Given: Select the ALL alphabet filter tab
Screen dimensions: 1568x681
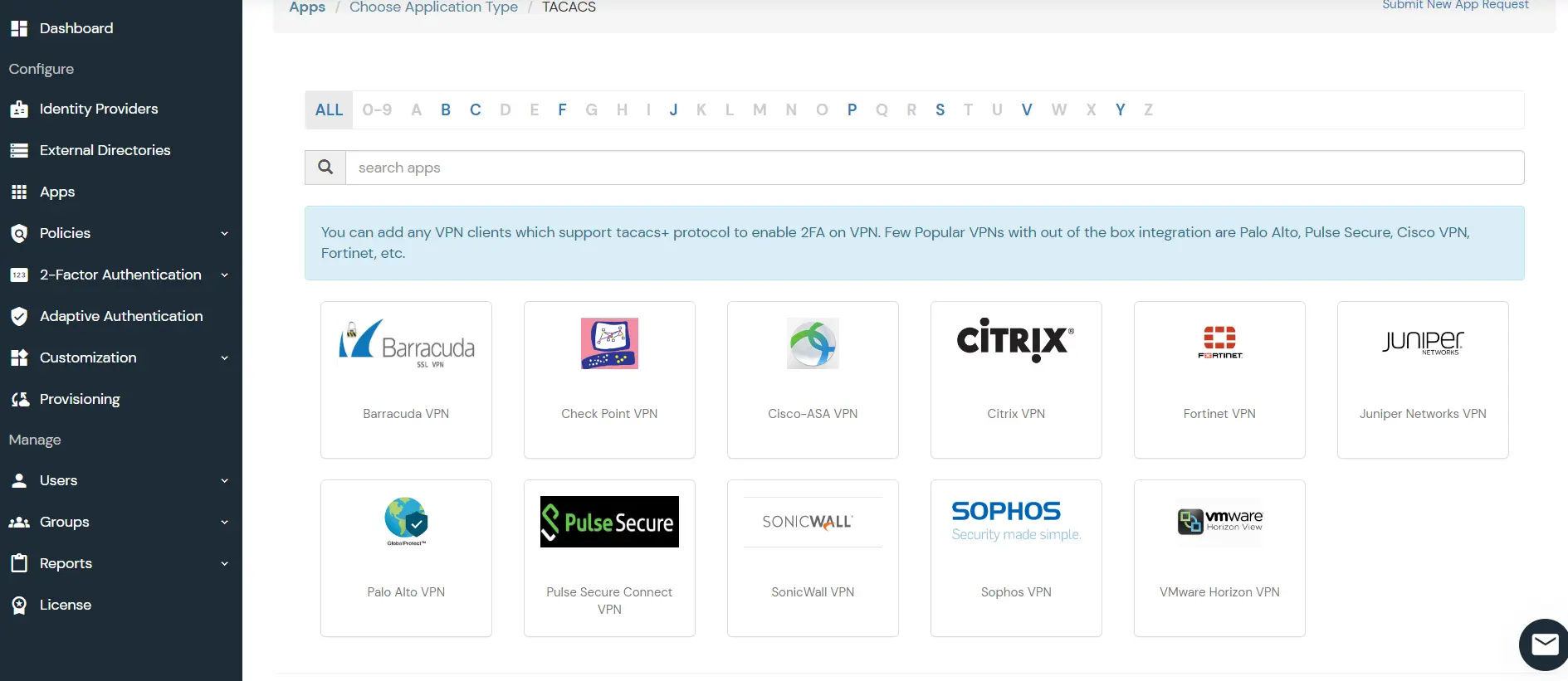Looking at the screenshot, I should coord(329,109).
